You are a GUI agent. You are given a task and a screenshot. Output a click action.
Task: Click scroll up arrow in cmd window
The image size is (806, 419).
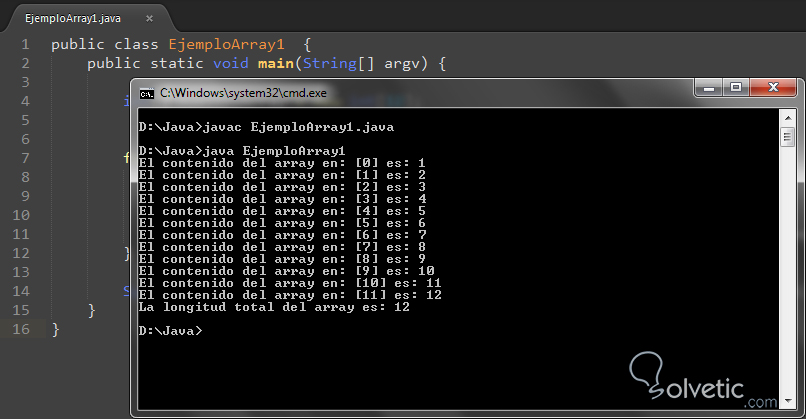pos(787,118)
